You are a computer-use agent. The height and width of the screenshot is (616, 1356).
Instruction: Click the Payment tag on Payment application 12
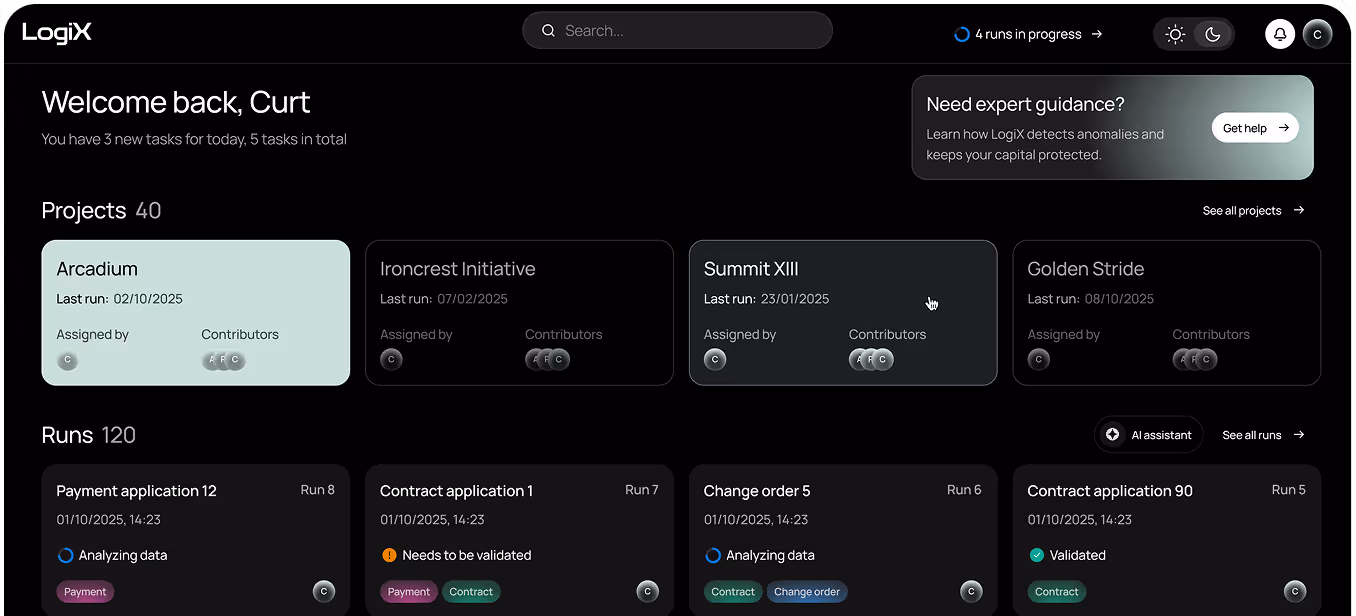coord(85,591)
